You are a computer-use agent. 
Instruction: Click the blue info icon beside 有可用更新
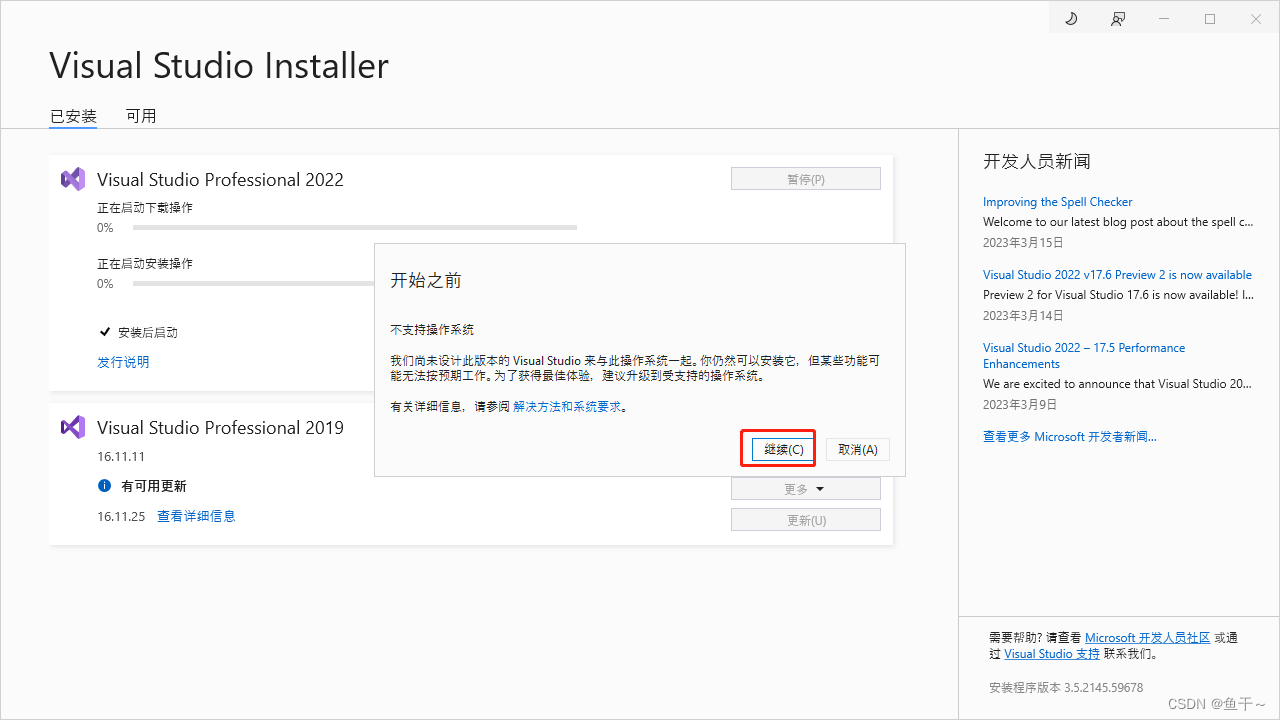(104, 486)
